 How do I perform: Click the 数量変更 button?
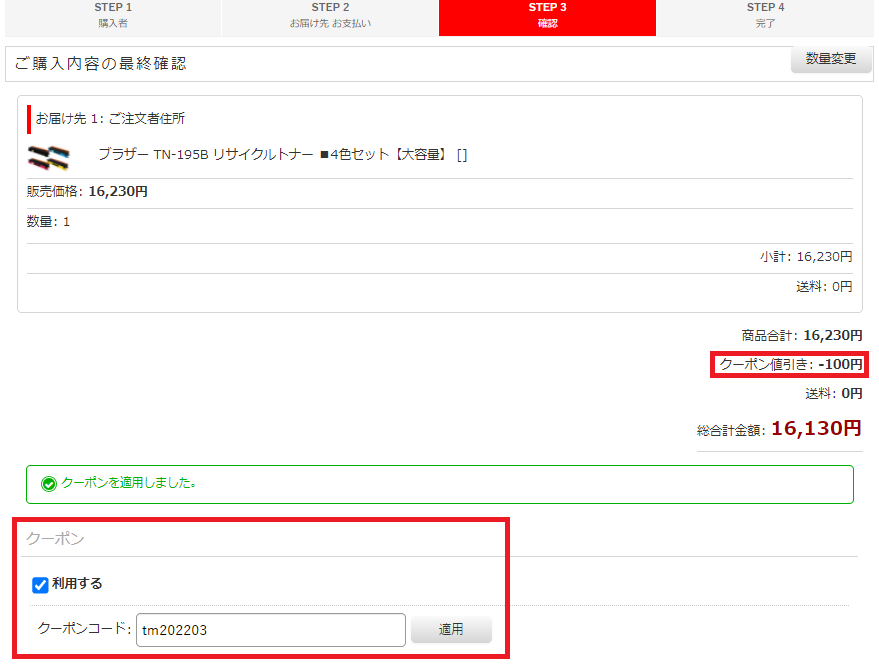pos(831,59)
